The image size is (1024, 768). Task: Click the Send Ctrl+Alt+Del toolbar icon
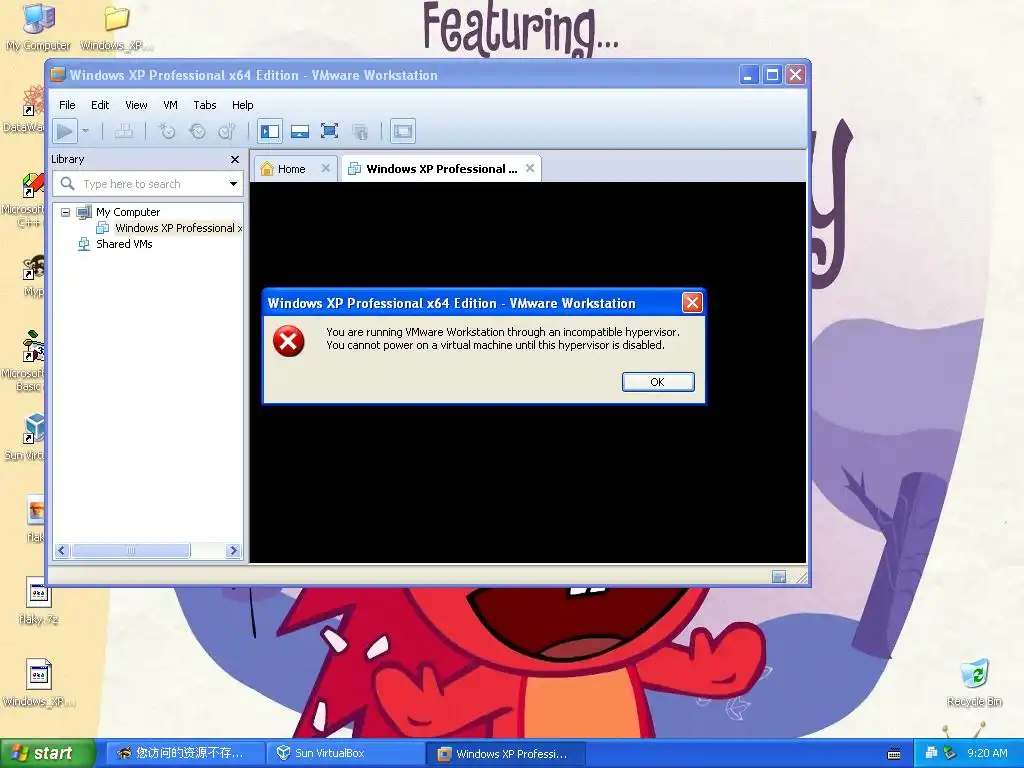point(123,131)
